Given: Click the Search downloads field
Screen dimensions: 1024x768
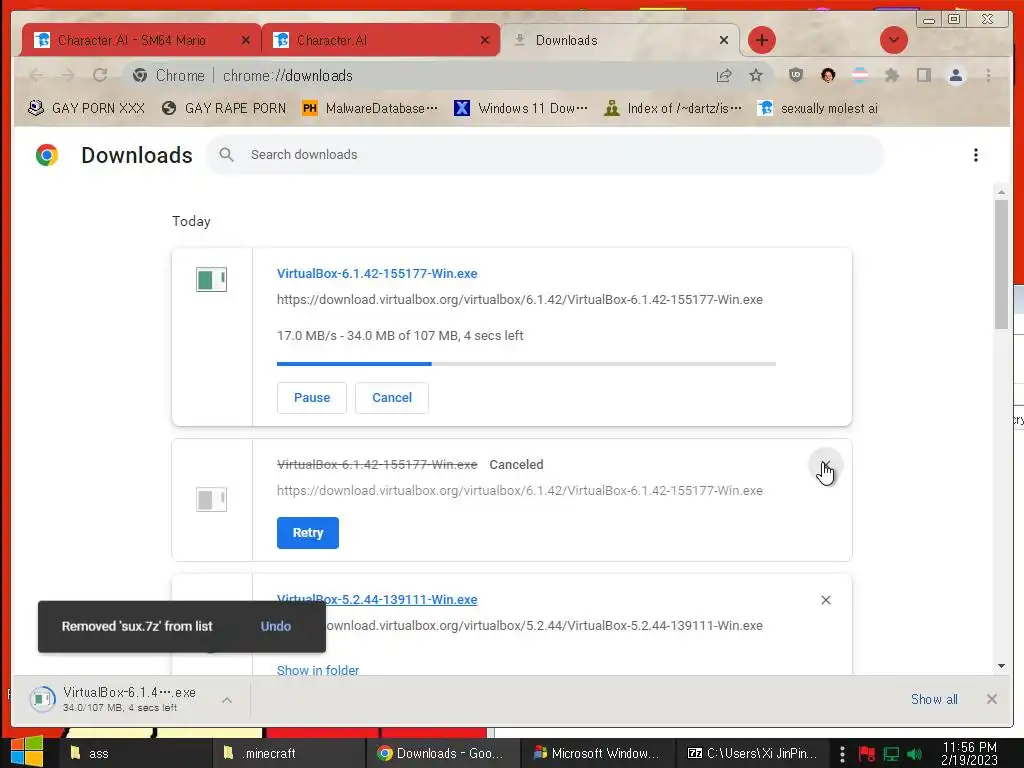Looking at the screenshot, I should point(545,155).
